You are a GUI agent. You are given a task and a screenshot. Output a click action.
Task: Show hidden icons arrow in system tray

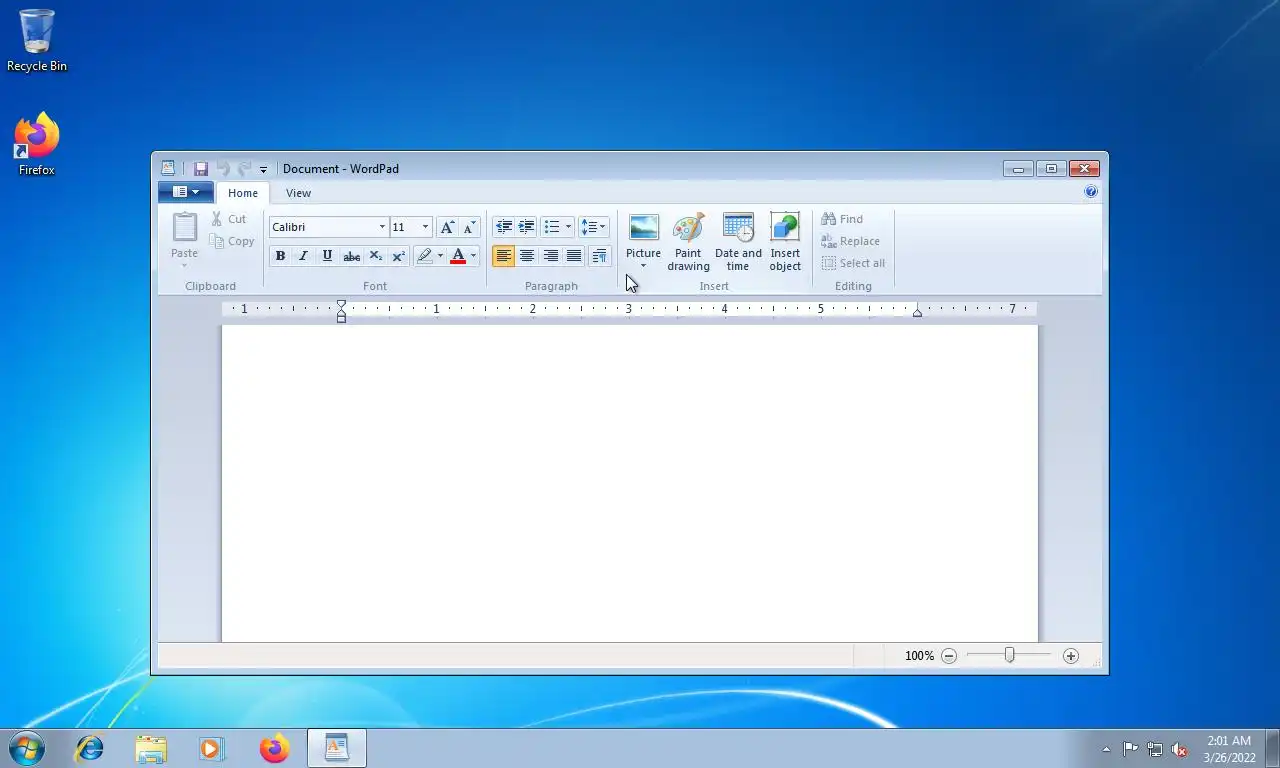click(1106, 749)
